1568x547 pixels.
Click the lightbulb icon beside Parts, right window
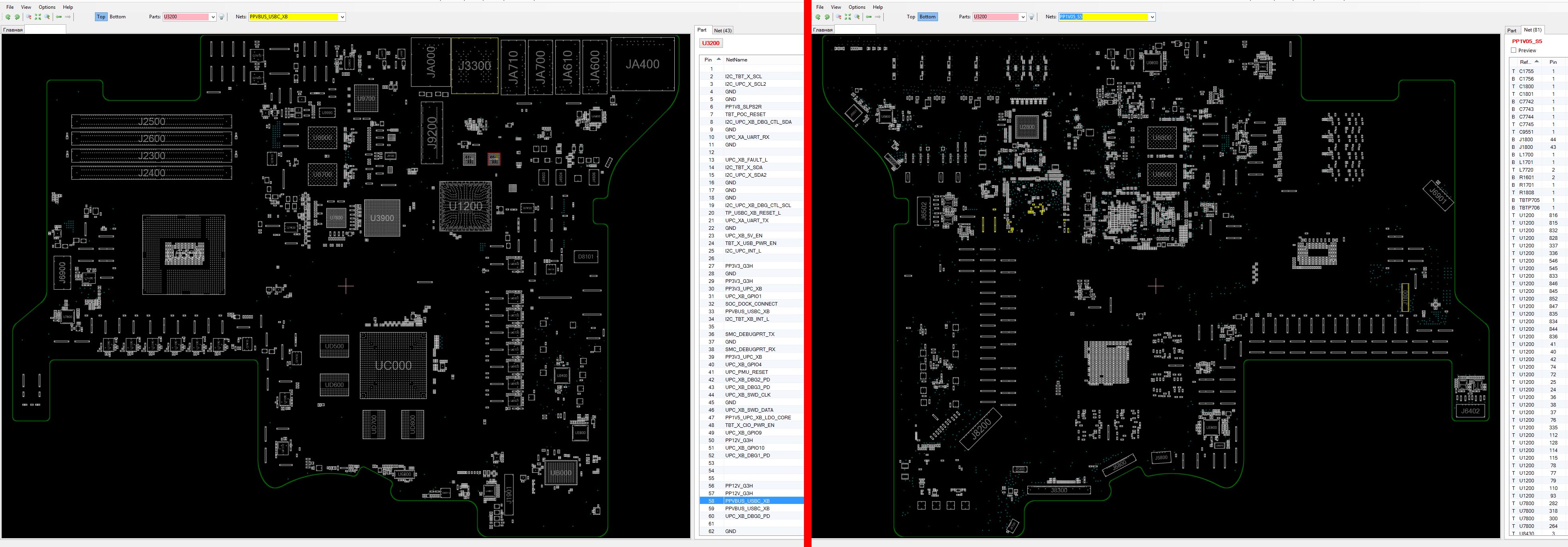point(1032,17)
